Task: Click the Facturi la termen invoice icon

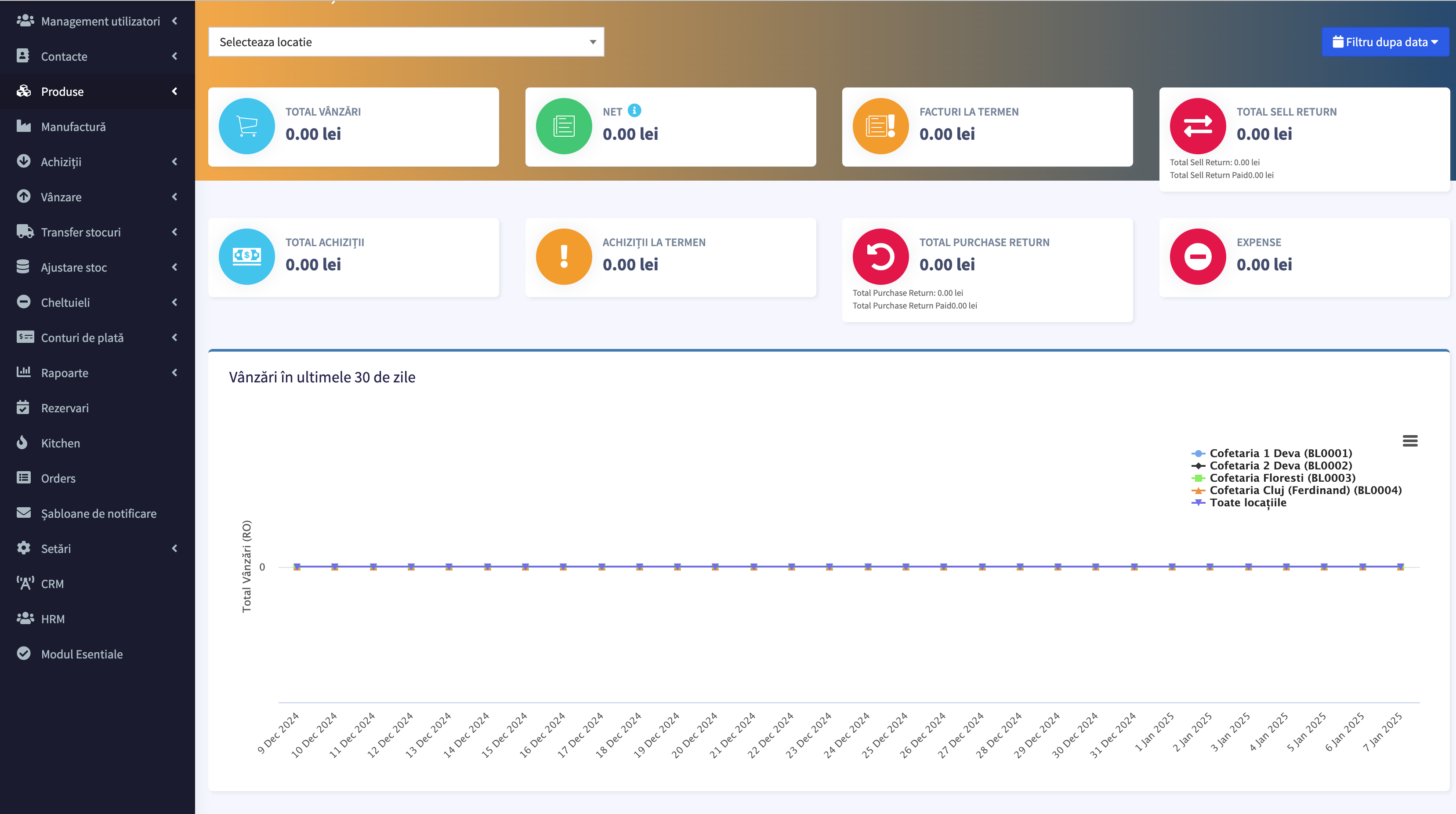Action: click(x=880, y=126)
